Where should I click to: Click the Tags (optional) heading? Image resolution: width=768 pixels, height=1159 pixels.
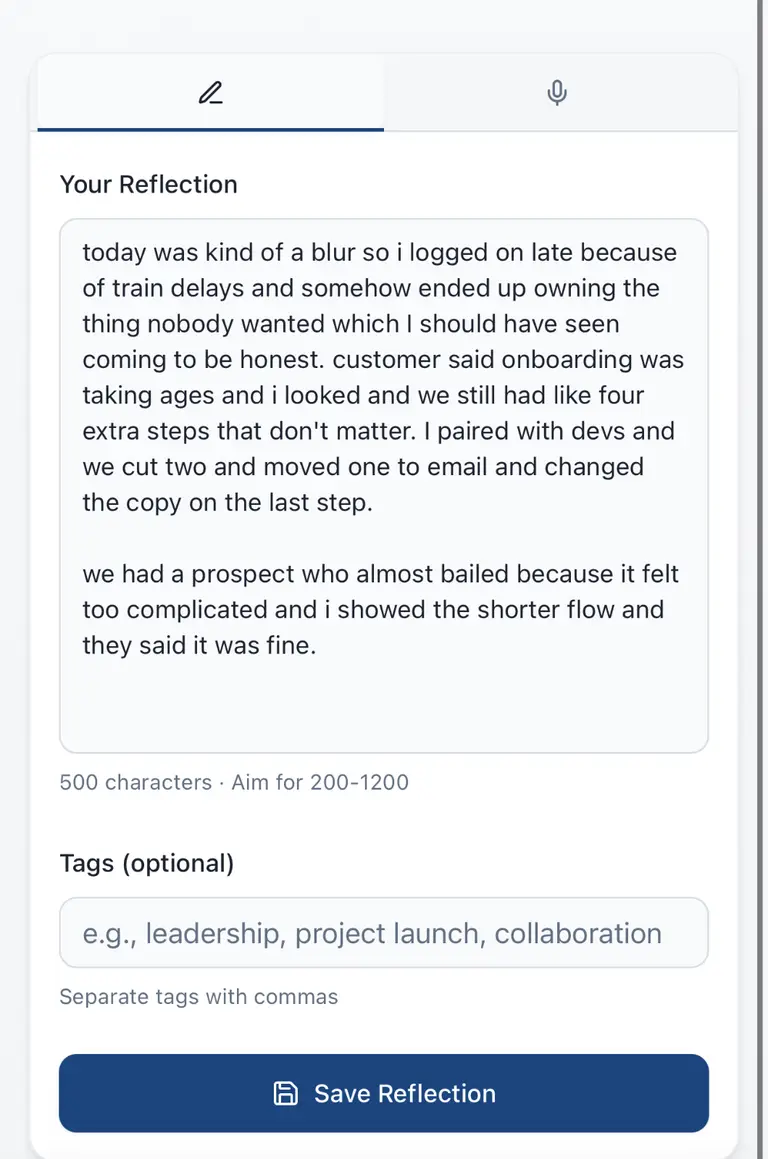click(146, 863)
